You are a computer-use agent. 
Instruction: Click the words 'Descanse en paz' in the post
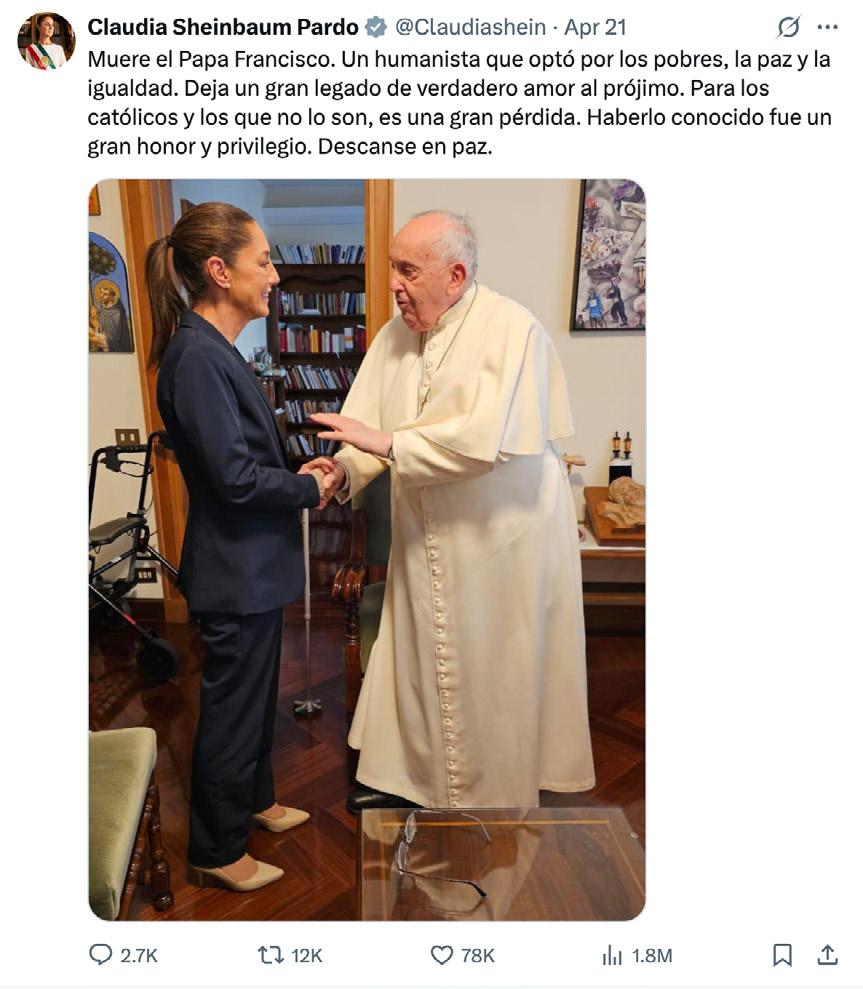point(404,147)
